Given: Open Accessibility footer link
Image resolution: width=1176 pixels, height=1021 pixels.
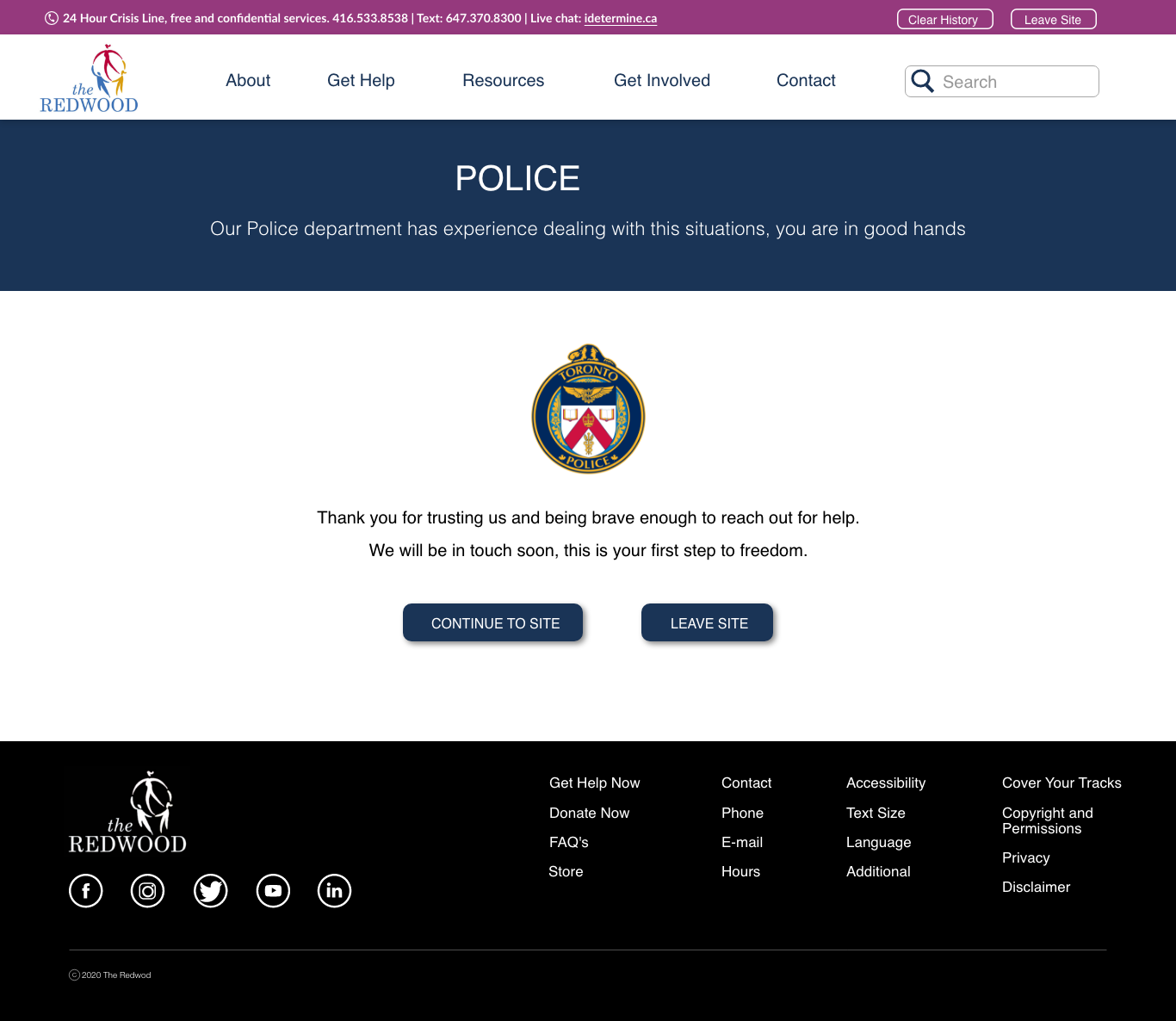Looking at the screenshot, I should pyautogui.click(x=886, y=783).
